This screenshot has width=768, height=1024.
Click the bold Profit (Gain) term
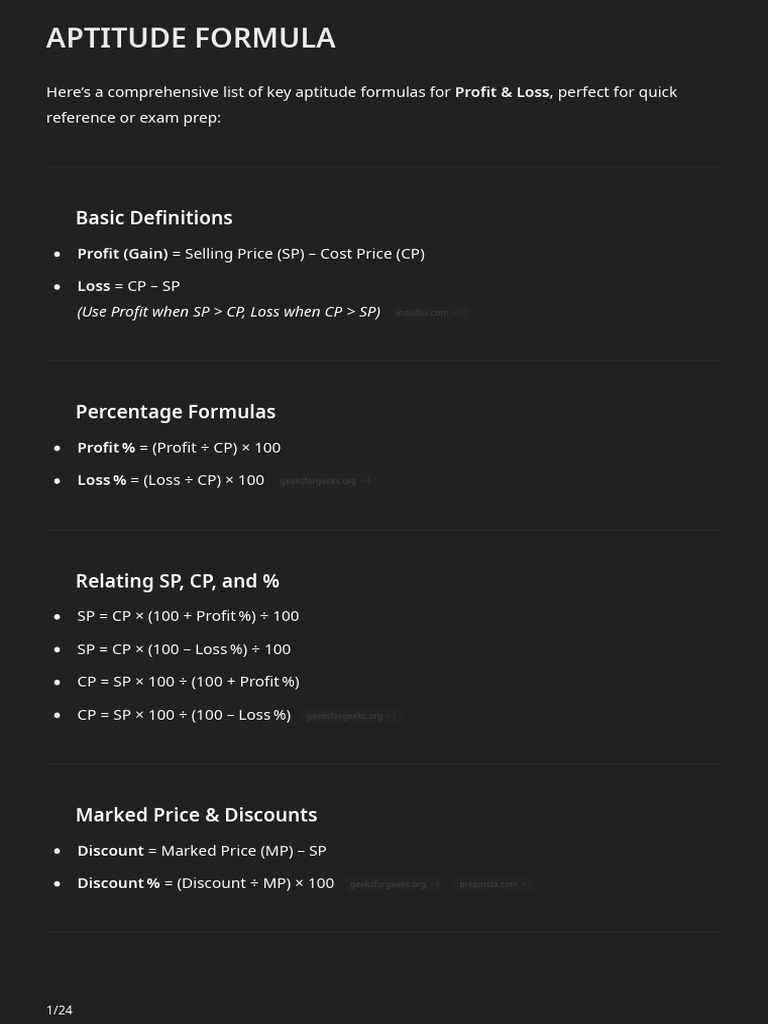coord(123,253)
